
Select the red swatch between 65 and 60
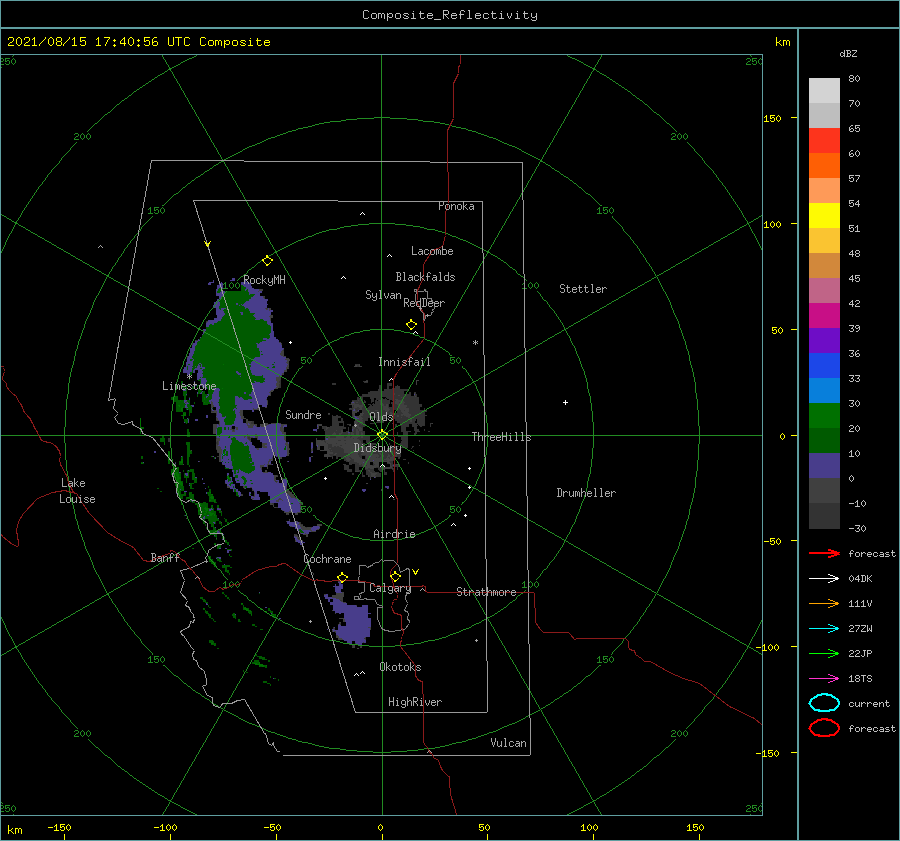tap(824, 140)
